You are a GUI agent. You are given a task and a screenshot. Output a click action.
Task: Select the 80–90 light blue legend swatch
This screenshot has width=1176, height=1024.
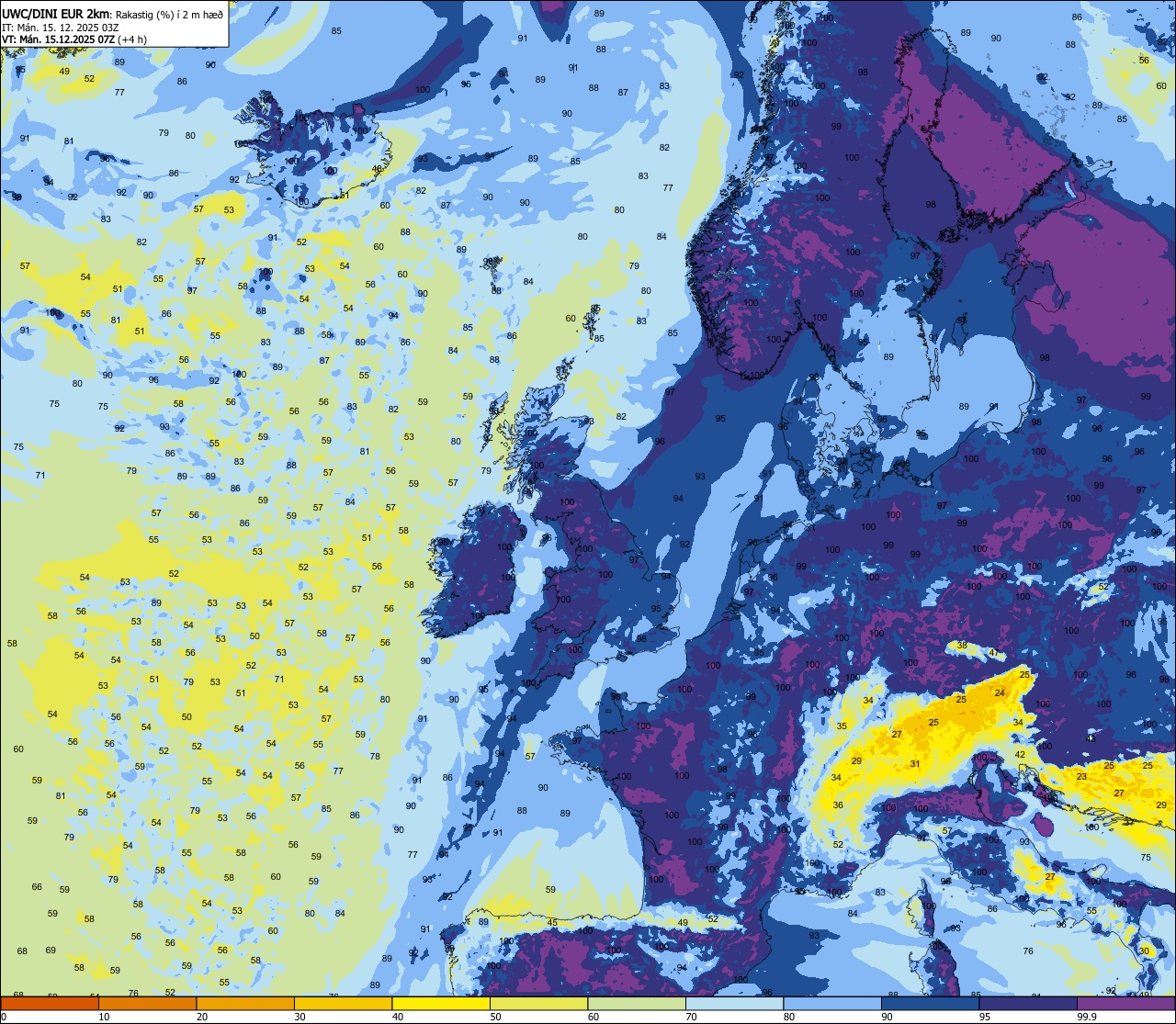832,1003
